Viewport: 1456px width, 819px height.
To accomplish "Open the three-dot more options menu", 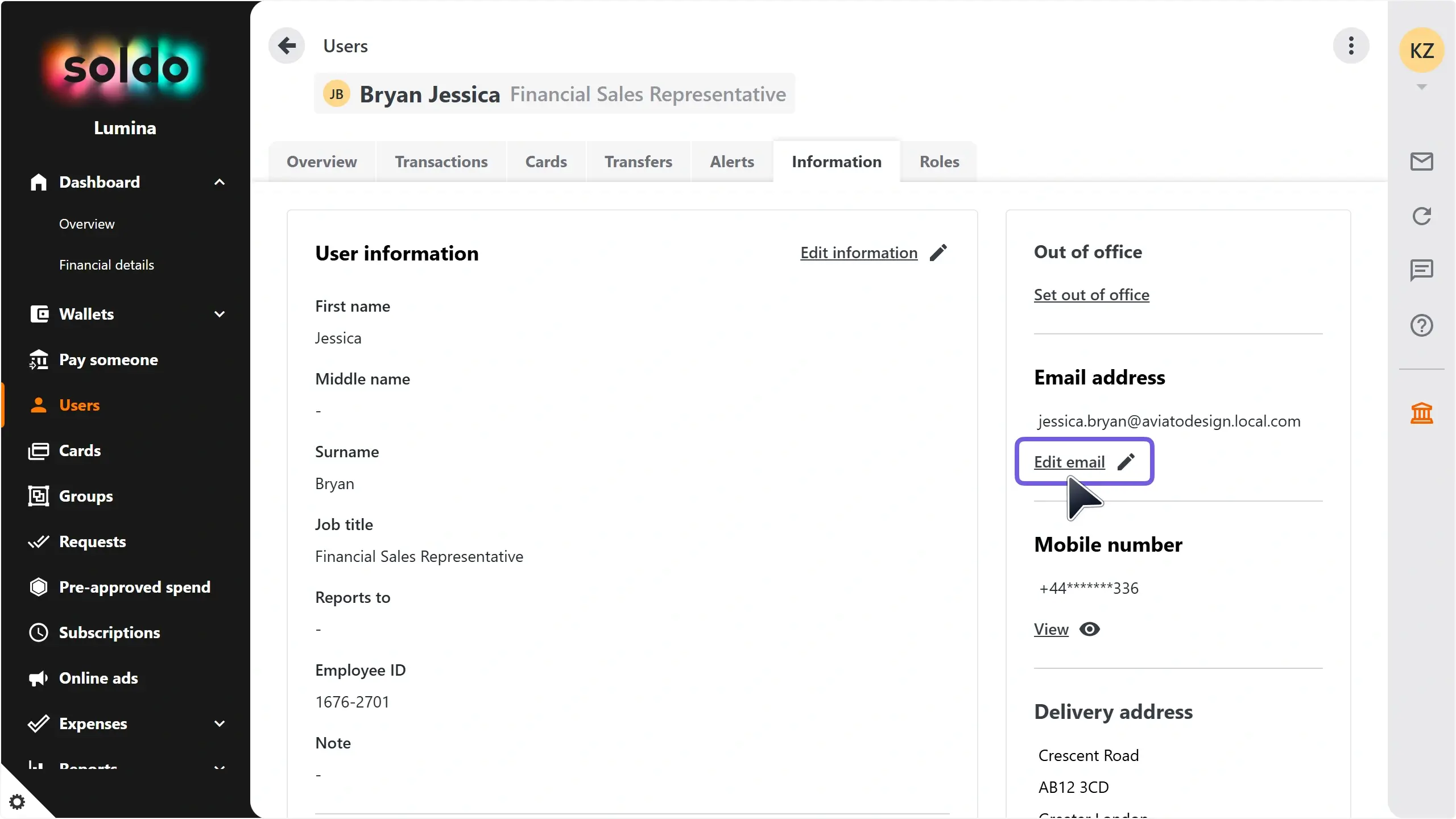I will point(1351,45).
